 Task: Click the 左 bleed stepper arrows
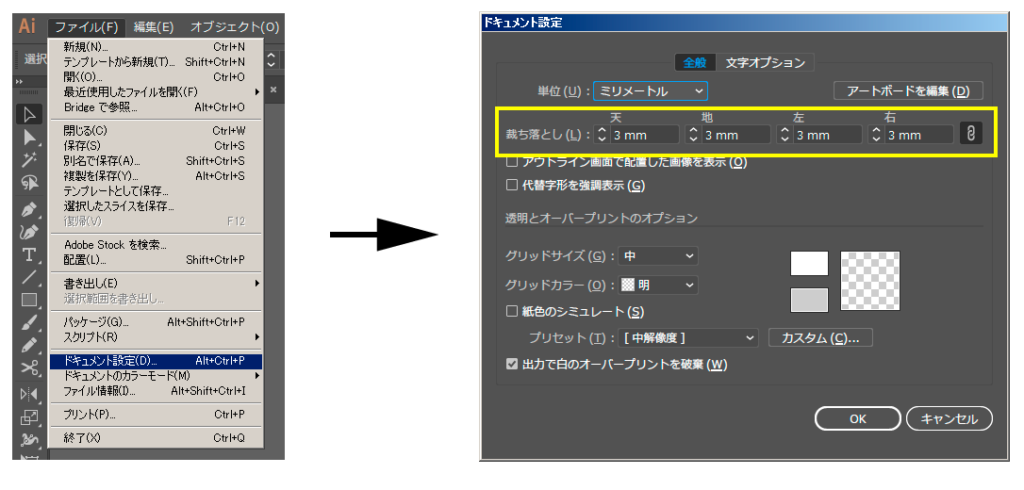pyautogui.click(x=785, y=135)
